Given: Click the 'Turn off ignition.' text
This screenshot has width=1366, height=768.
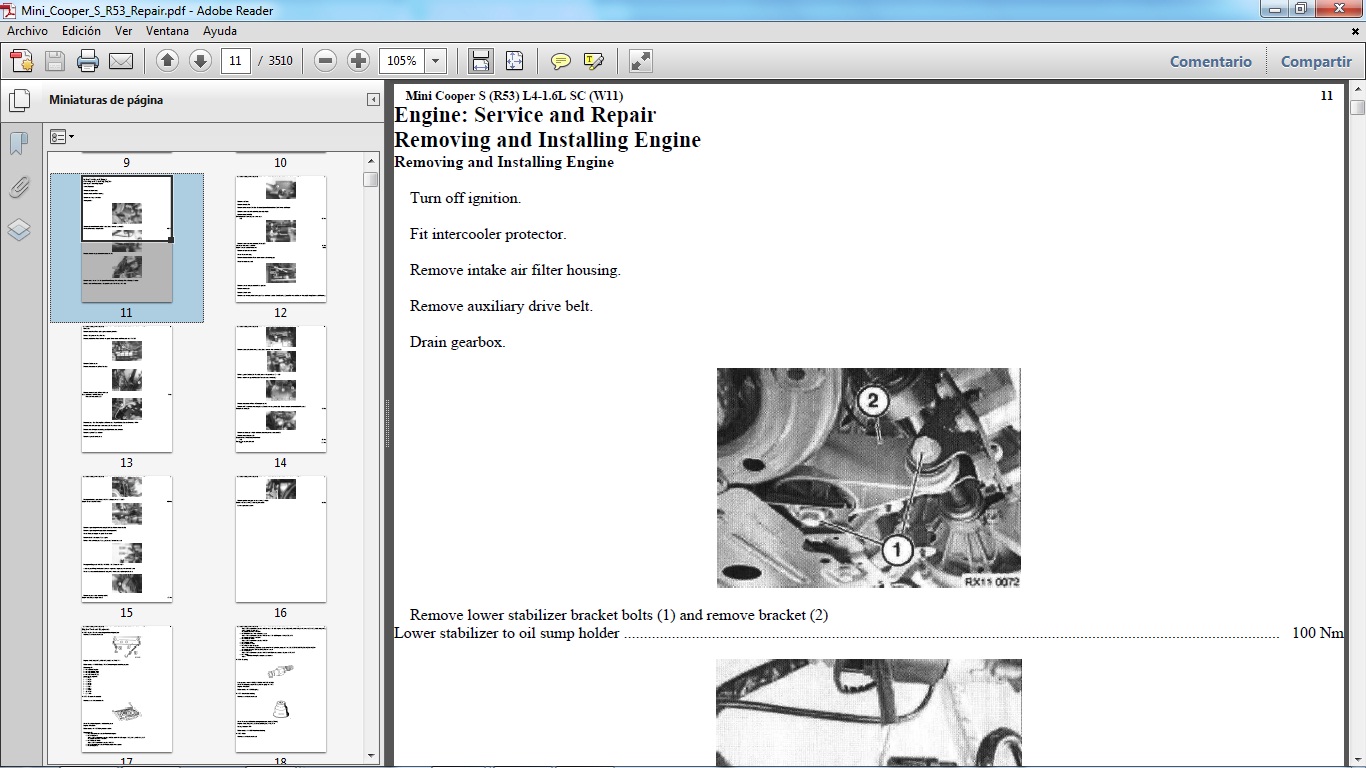Looking at the screenshot, I should (465, 198).
